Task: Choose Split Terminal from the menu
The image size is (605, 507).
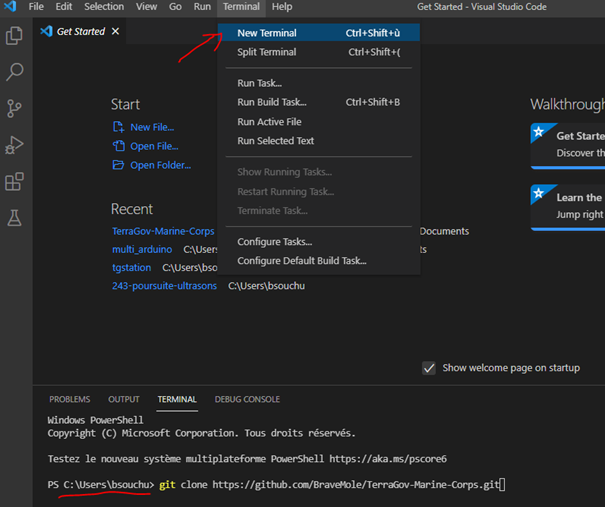Action: (319, 52)
